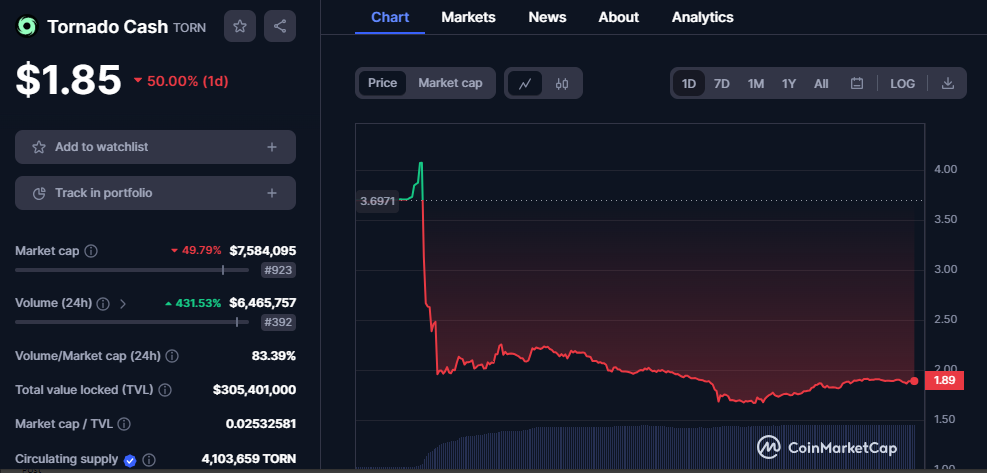Open the Chart tab
Viewport: 987px width, 473px height.
click(x=390, y=17)
